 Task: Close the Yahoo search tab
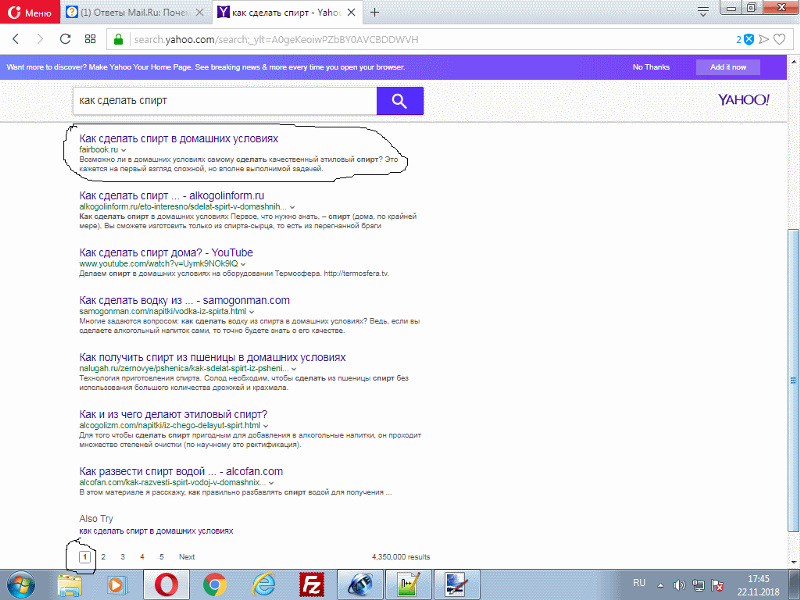pos(352,12)
